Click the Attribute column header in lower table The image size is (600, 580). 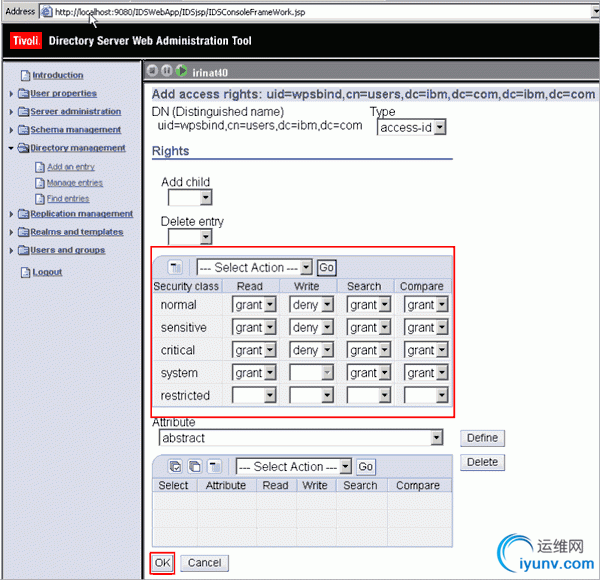pos(226,486)
